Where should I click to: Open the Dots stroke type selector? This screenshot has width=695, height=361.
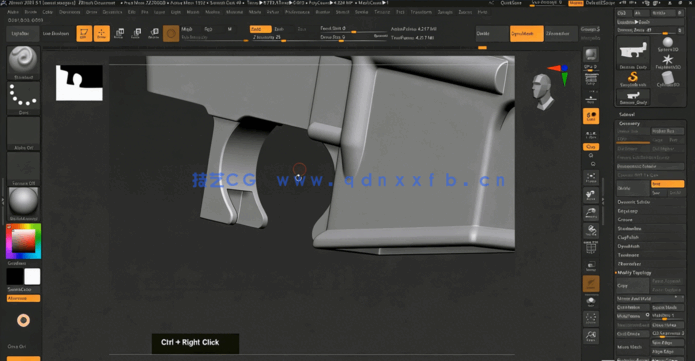(x=23, y=98)
